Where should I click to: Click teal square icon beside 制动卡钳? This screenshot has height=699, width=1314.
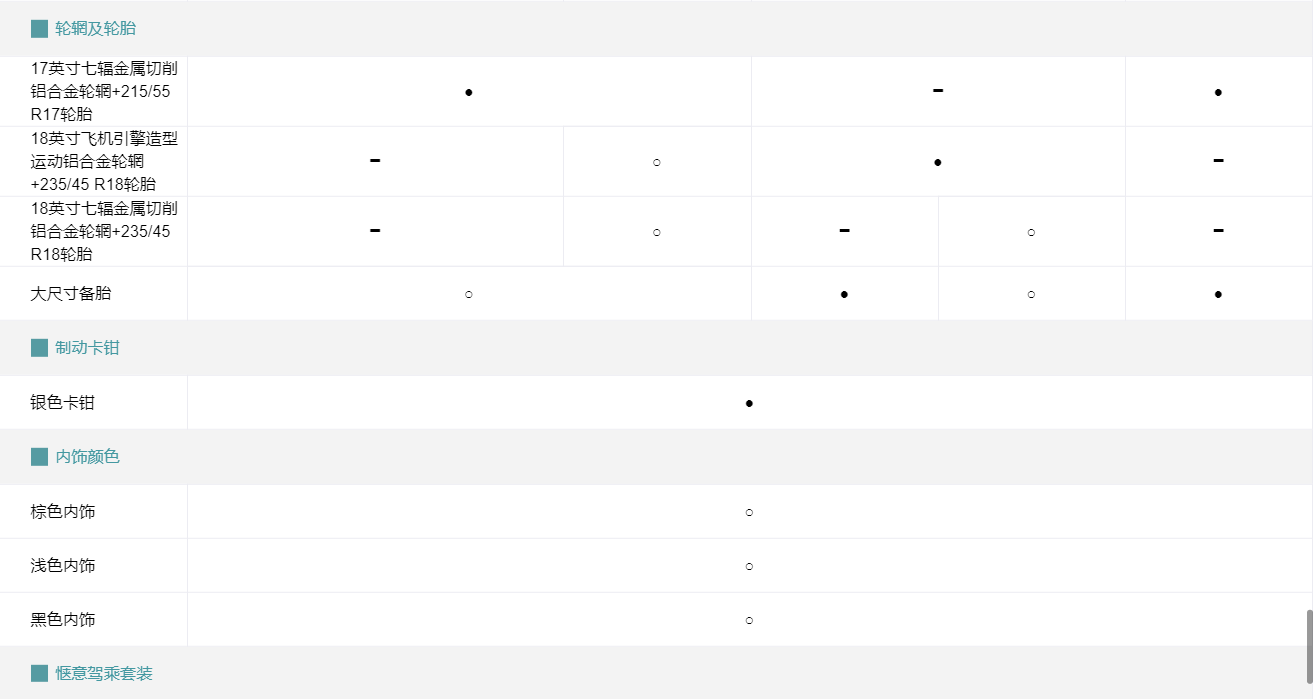pos(39,348)
